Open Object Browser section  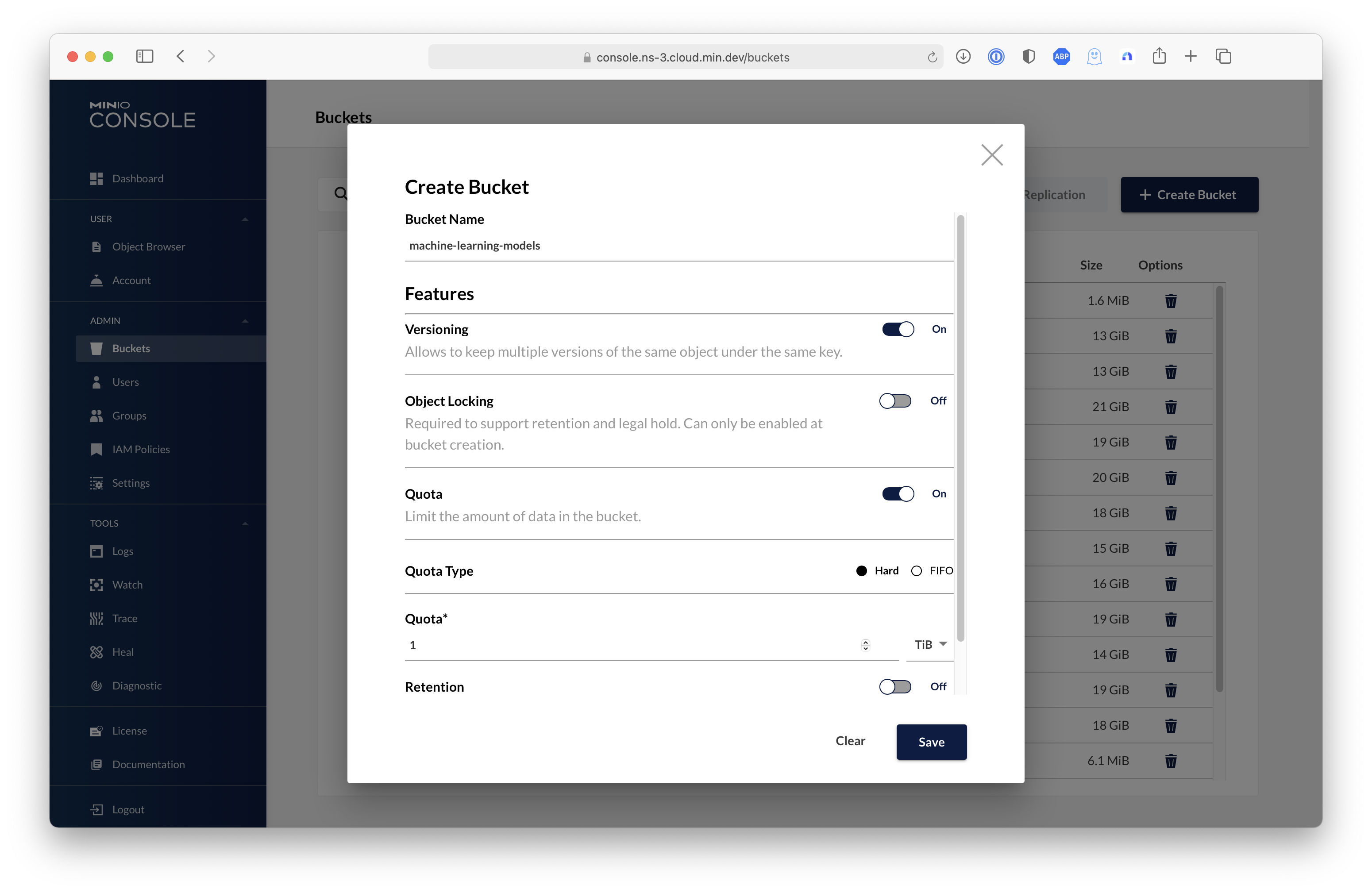click(x=149, y=246)
